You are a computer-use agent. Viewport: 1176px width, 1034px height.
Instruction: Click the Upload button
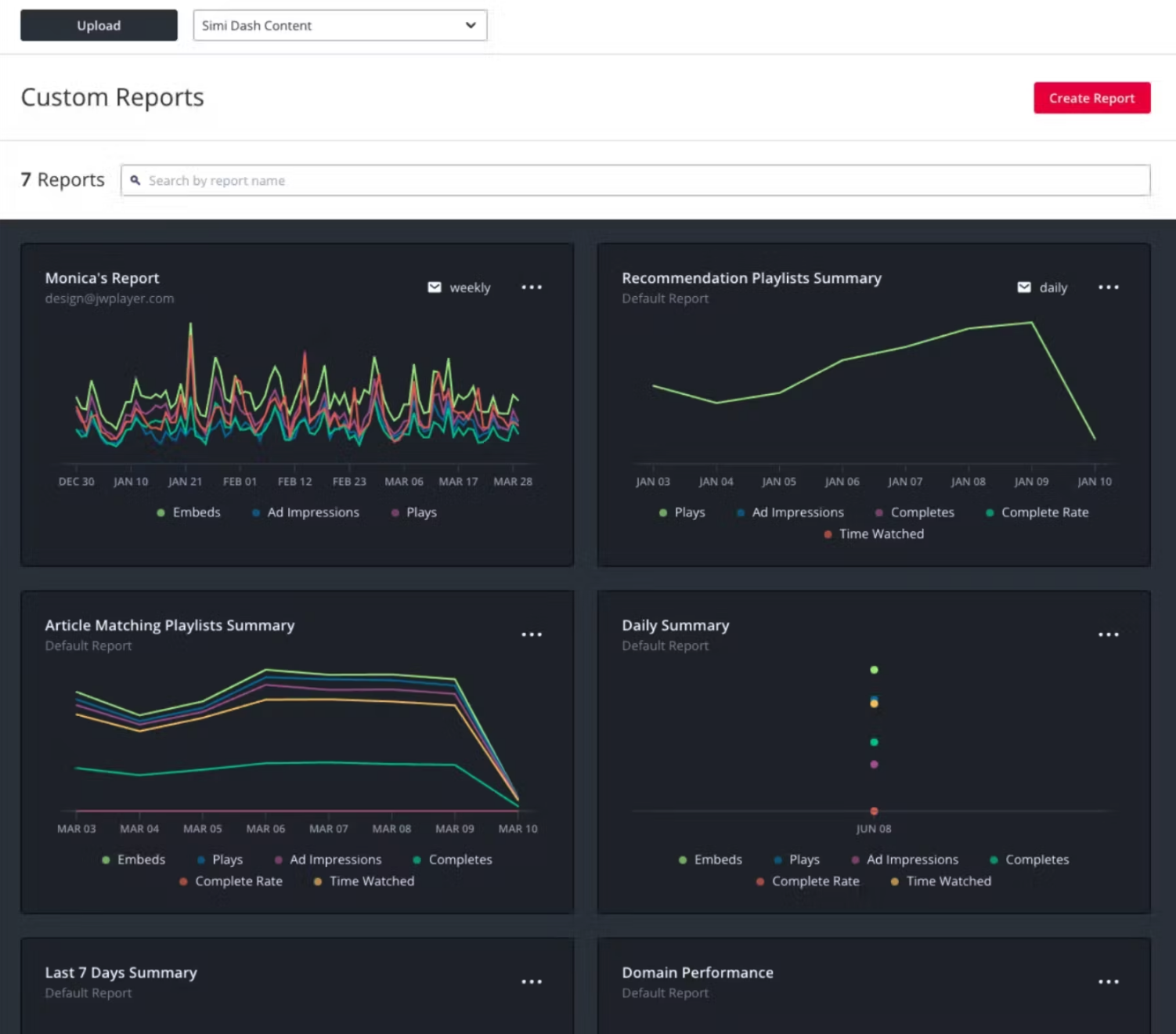point(99,25)
